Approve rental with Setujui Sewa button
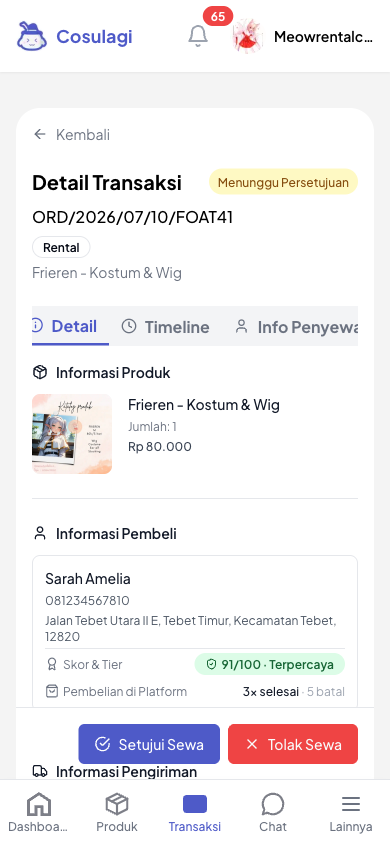Screen dimensions: 390x844 (149, 744)
